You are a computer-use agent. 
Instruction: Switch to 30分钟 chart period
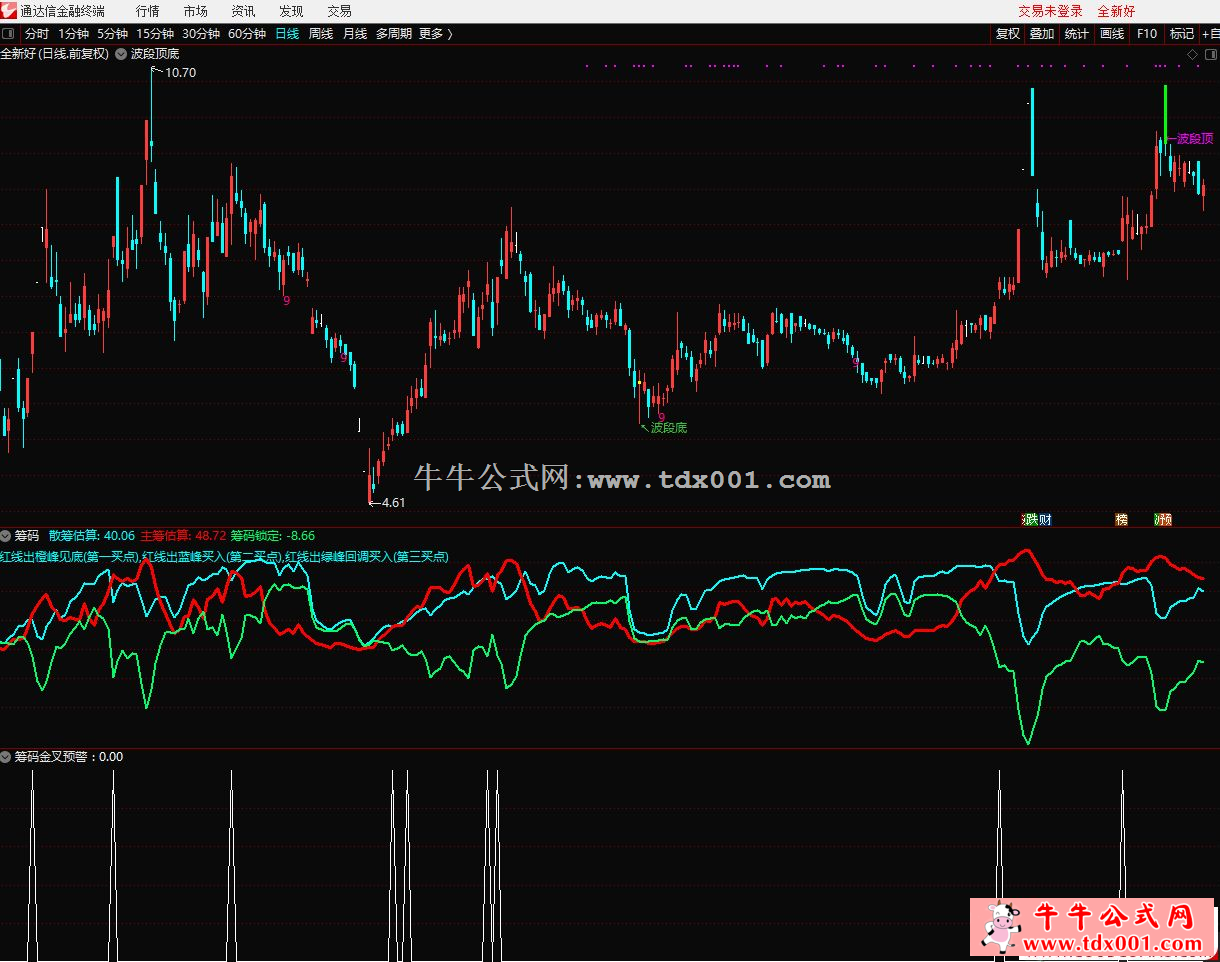pos(201,34)
